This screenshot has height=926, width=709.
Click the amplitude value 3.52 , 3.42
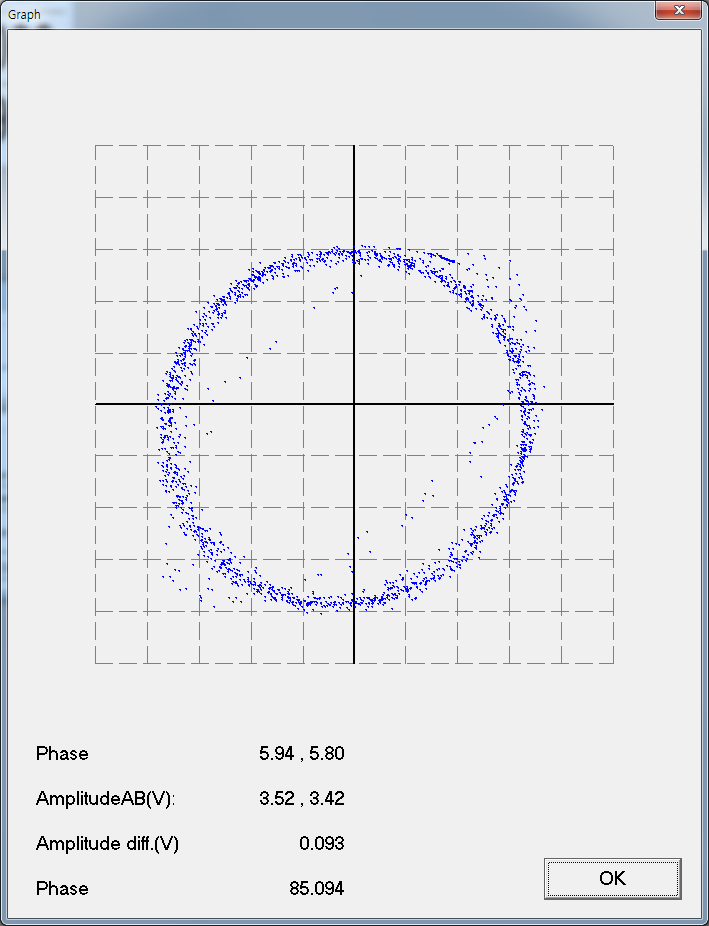coord(301,798)
